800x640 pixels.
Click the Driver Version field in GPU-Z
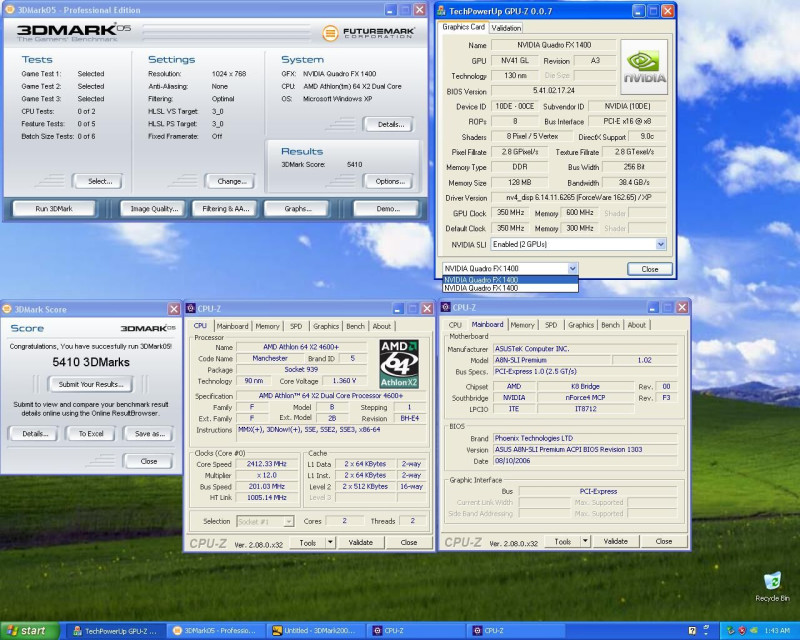578,198
